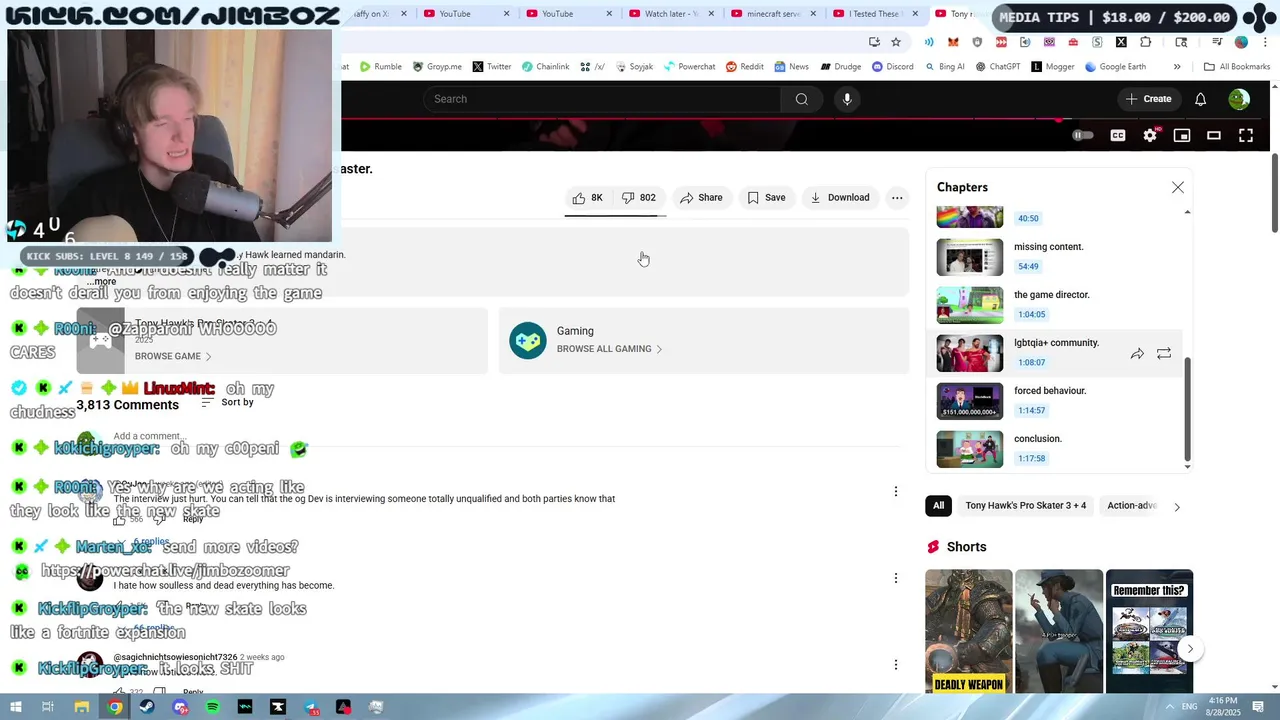The width and height of the screenshot is (1280, 720).
Task: Click the 40:50 chapter timestamp
Action: click(1028, 218)
